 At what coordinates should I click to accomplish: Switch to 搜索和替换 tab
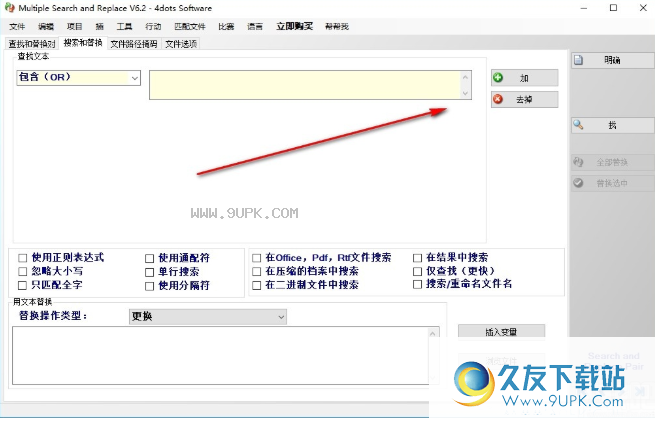tap(83, 43)
